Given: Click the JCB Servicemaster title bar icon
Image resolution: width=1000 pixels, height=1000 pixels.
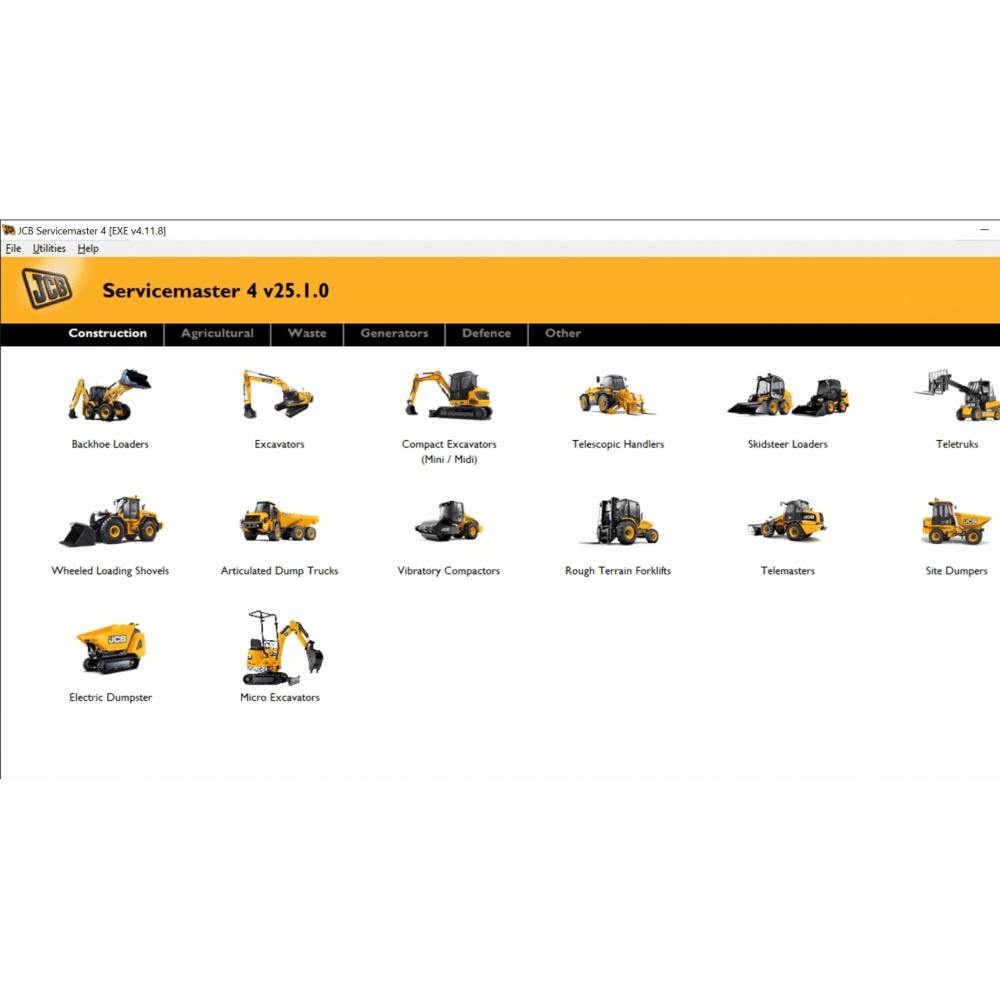Looking at the screenshot, I should [8, 230].
